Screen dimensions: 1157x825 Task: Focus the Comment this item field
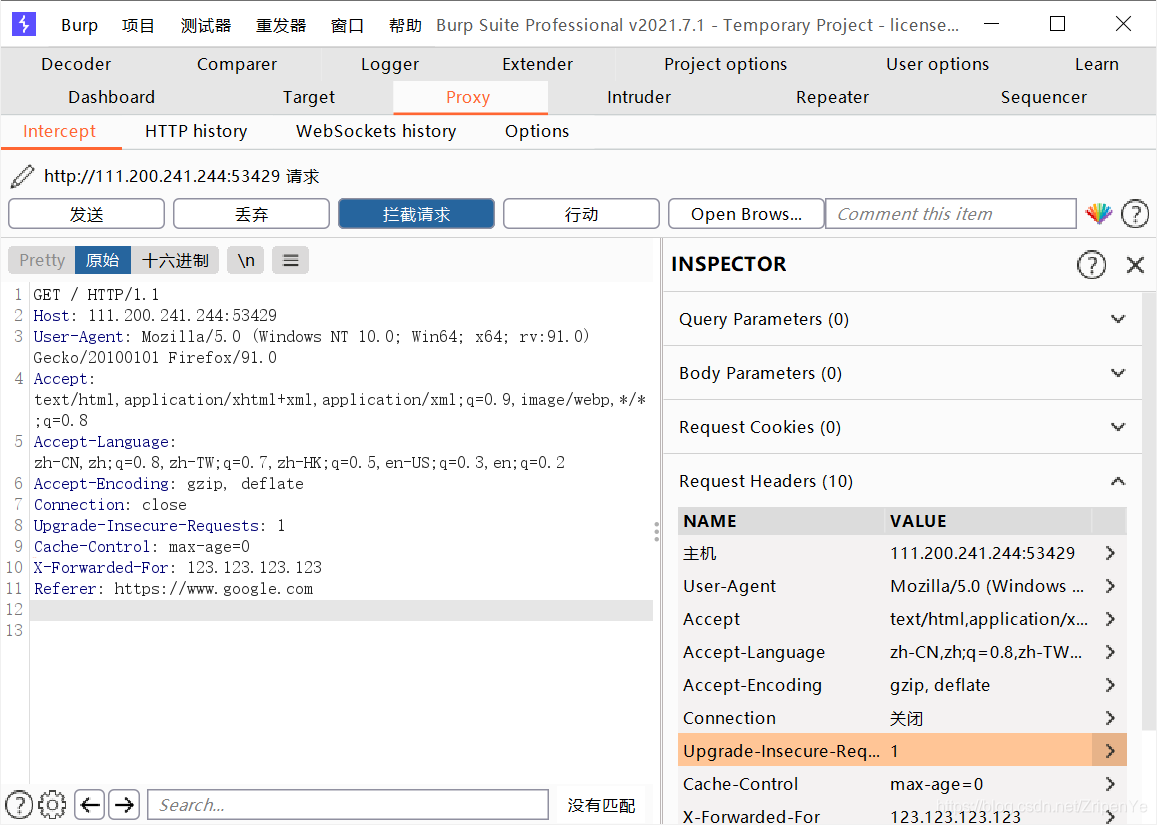coord(950,214)
